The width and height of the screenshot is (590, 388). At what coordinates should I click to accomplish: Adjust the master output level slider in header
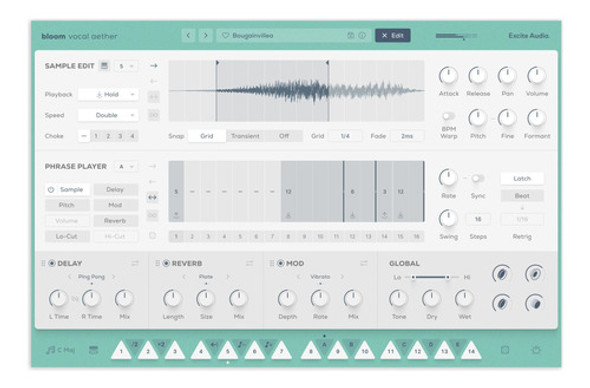456,36
